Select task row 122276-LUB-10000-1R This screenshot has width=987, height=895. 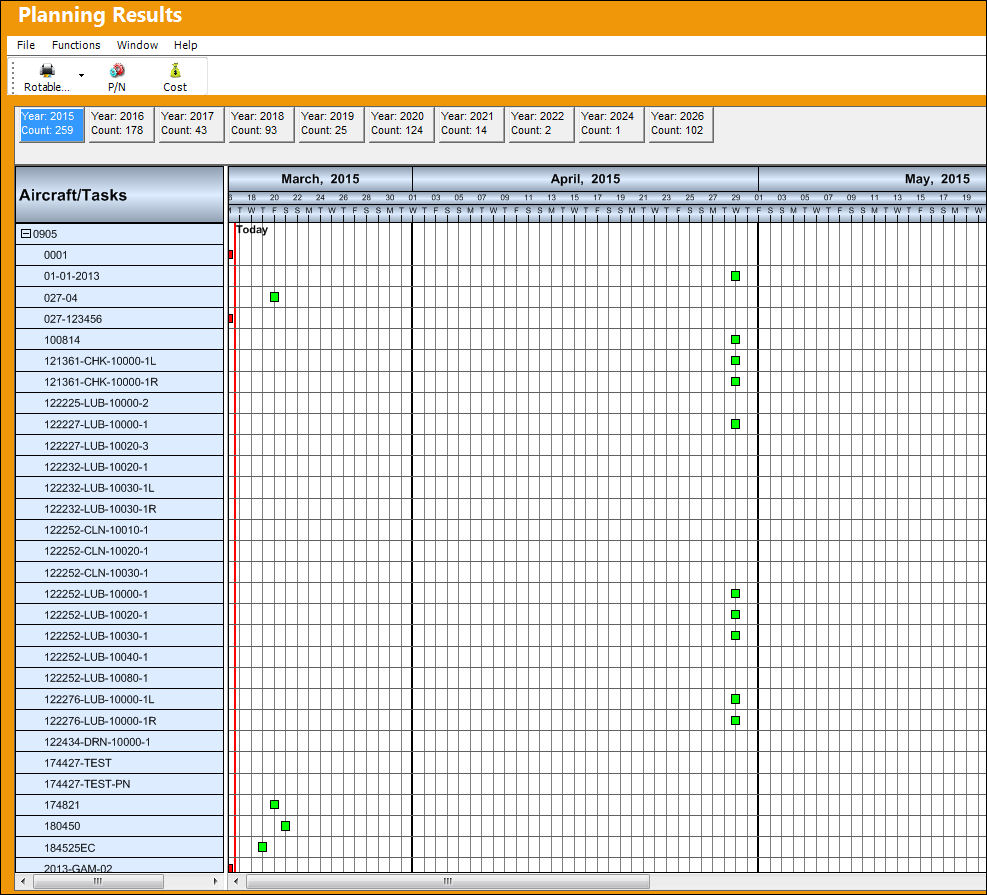(120, 721)
